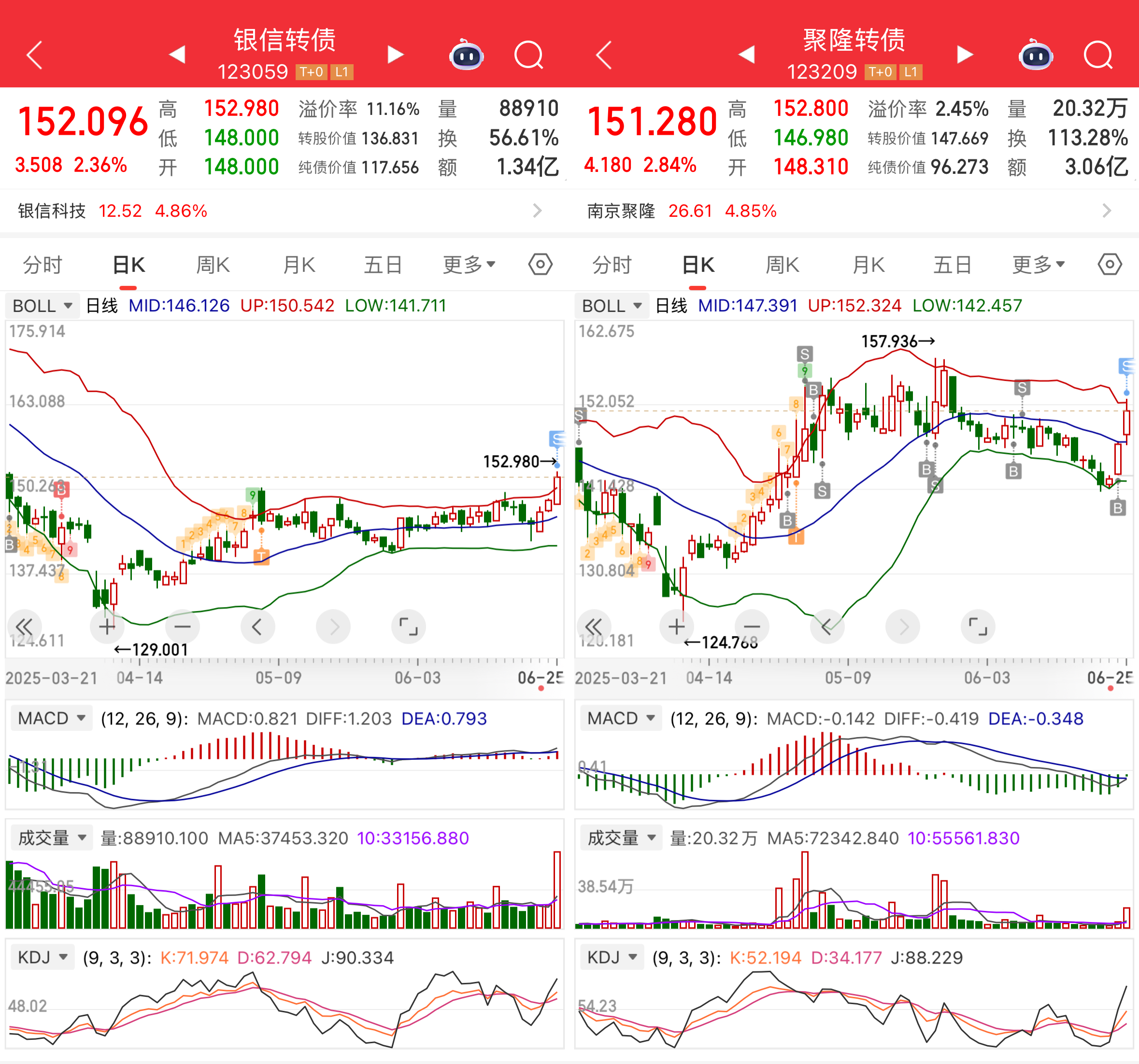Jump to the earliest data on the 银信转债 chart with the double arrow
Image resolution: width=1139 pixels, height=1064 pixels.
click(x=24, y=627)
